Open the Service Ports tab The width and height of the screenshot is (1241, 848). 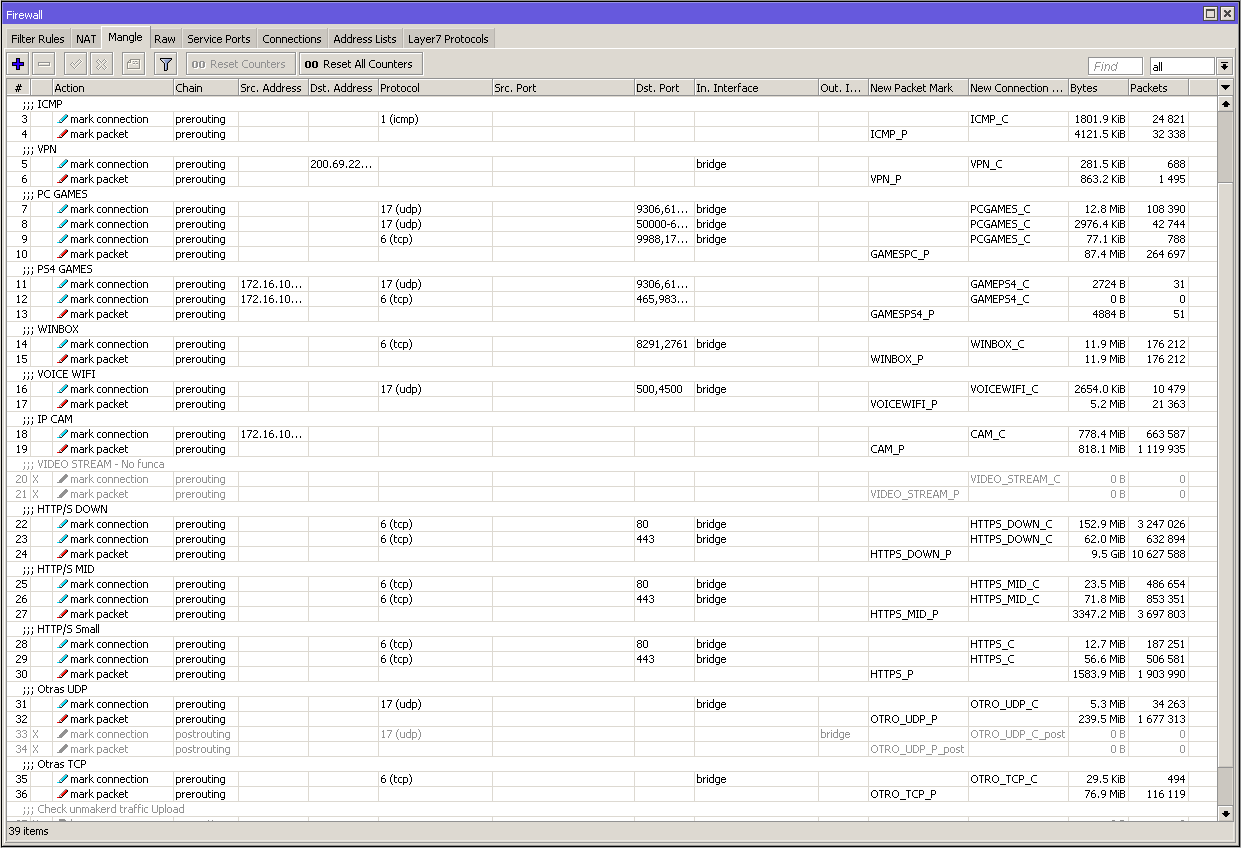pyautogui.click(x=219, y=39)
